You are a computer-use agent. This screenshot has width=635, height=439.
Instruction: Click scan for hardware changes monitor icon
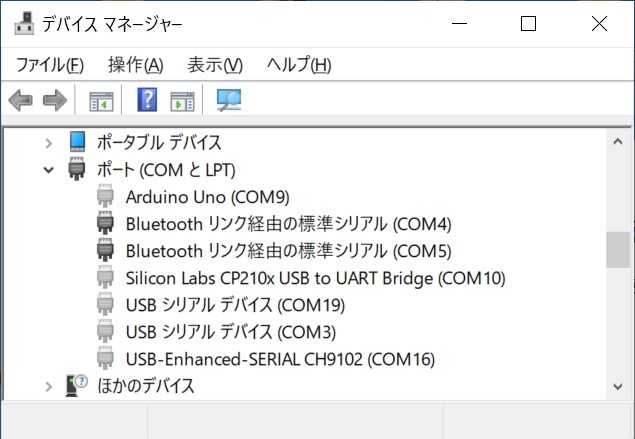[x=229, y=100]
